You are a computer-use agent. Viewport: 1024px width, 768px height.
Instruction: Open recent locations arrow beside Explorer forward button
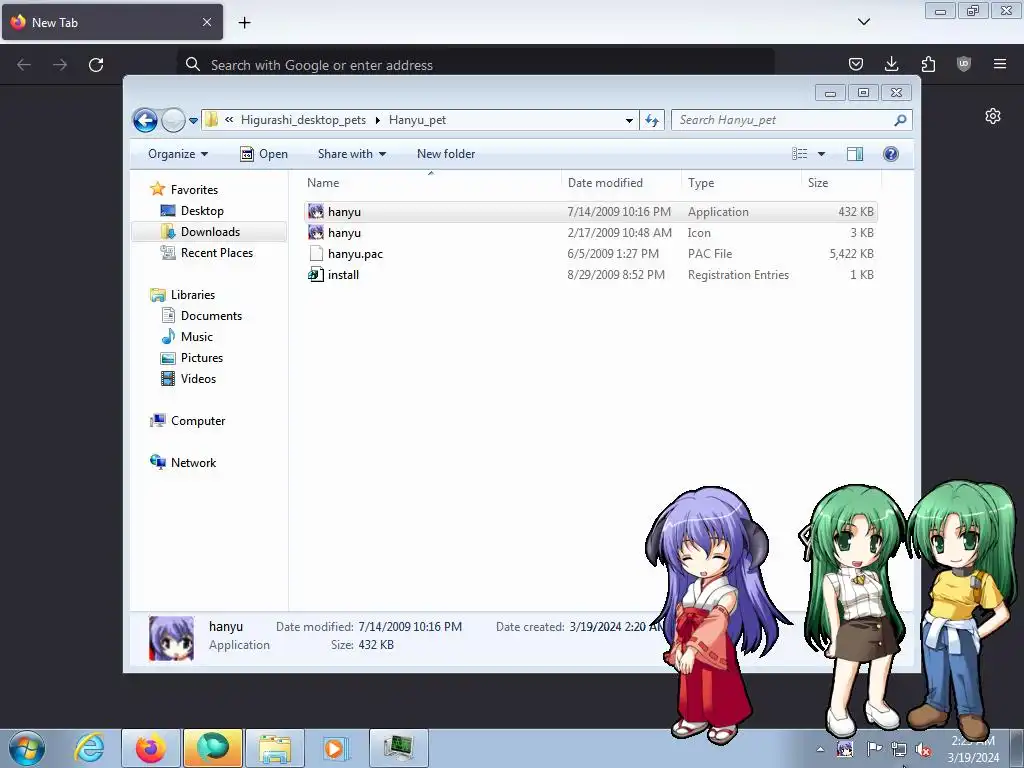coord(193,121)
